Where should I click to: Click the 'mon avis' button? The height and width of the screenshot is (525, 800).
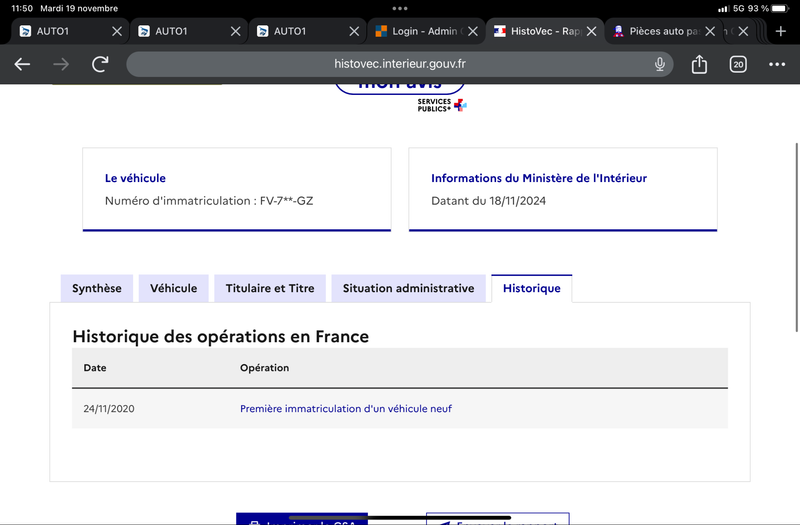[399, 87]
